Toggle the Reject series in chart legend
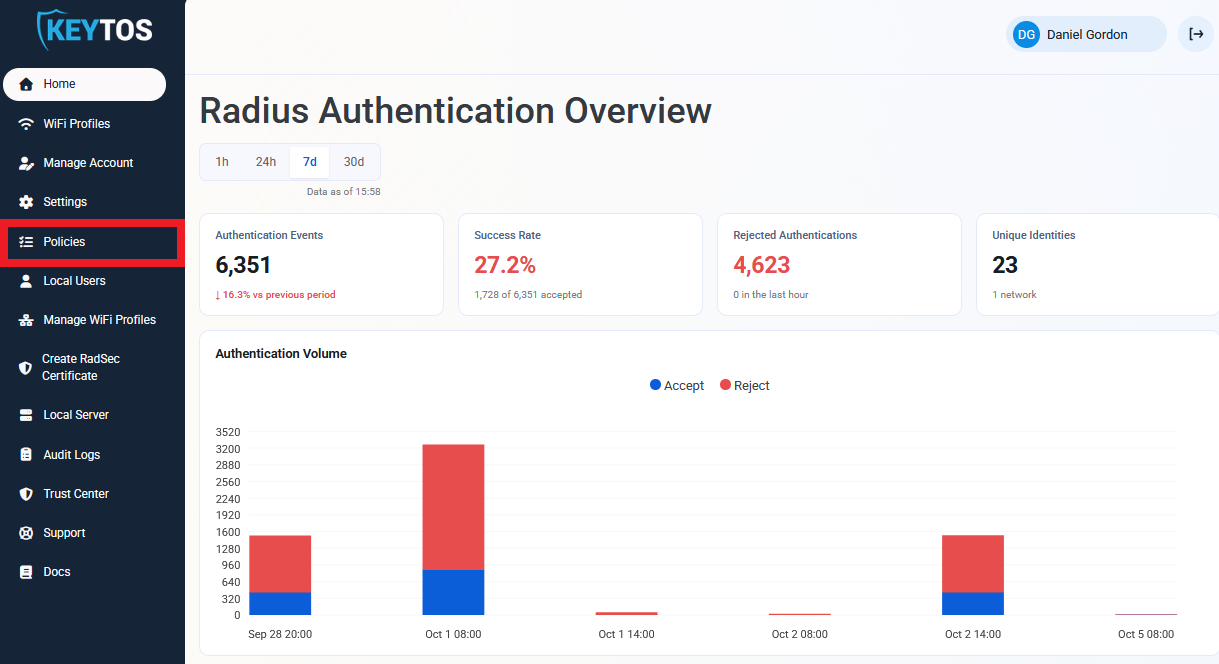 pyautogui.click(x=745, y=385)
